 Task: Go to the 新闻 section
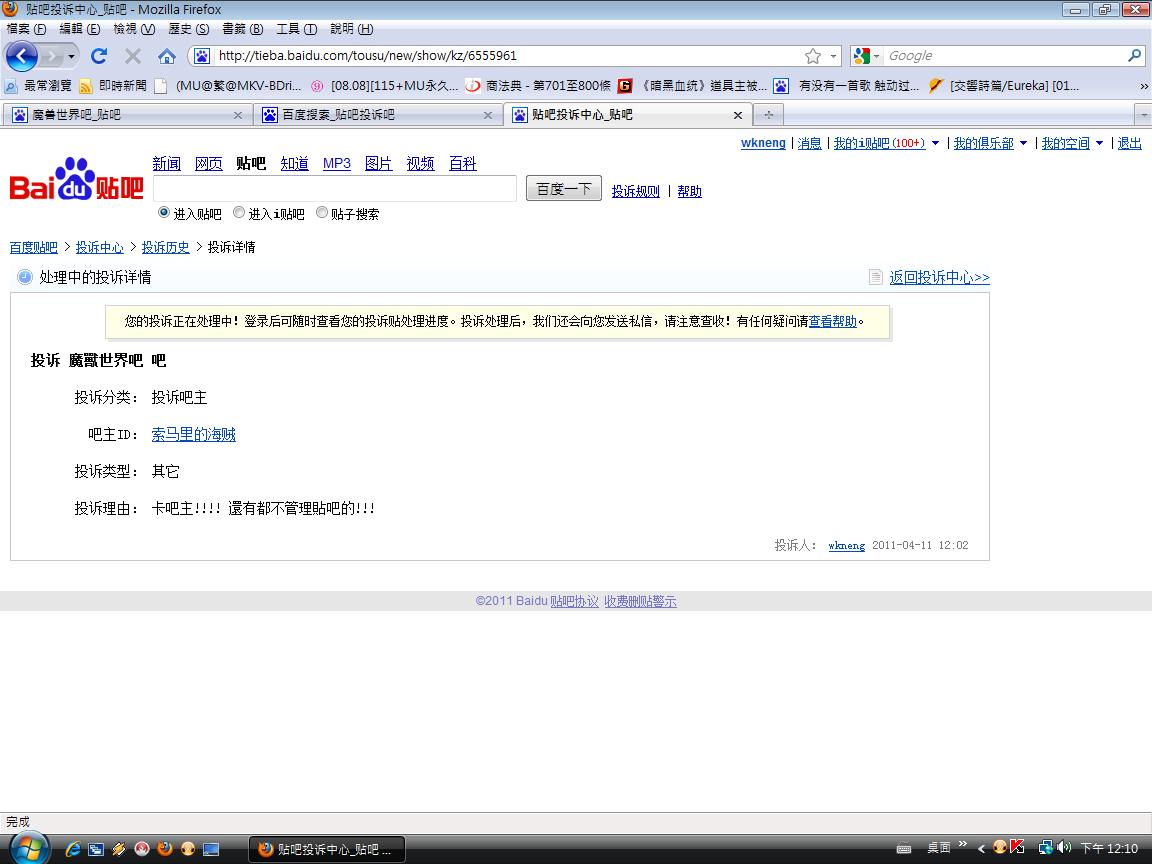[x=167, y=163]
